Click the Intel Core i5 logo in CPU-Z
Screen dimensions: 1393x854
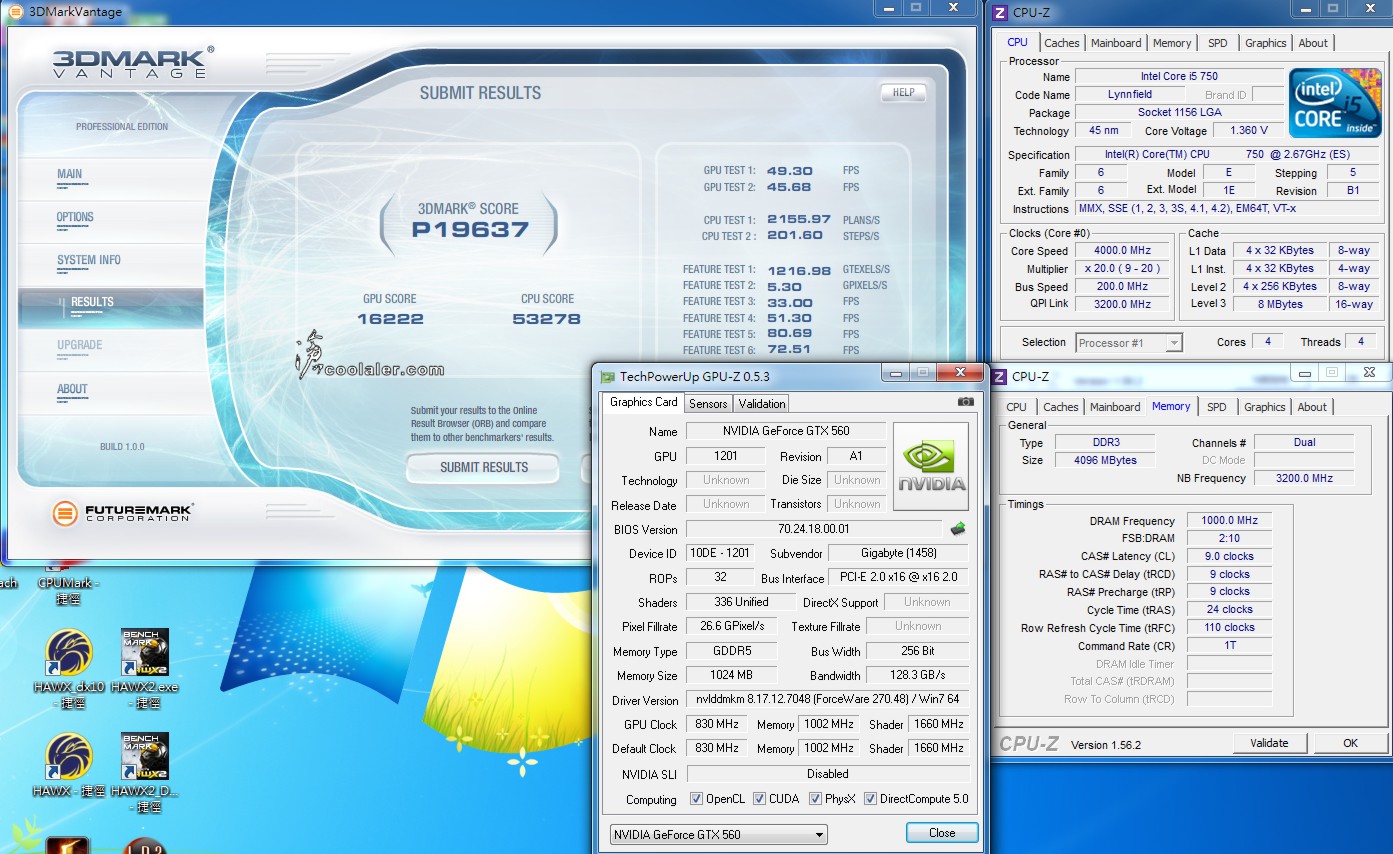click(1335, 104)
